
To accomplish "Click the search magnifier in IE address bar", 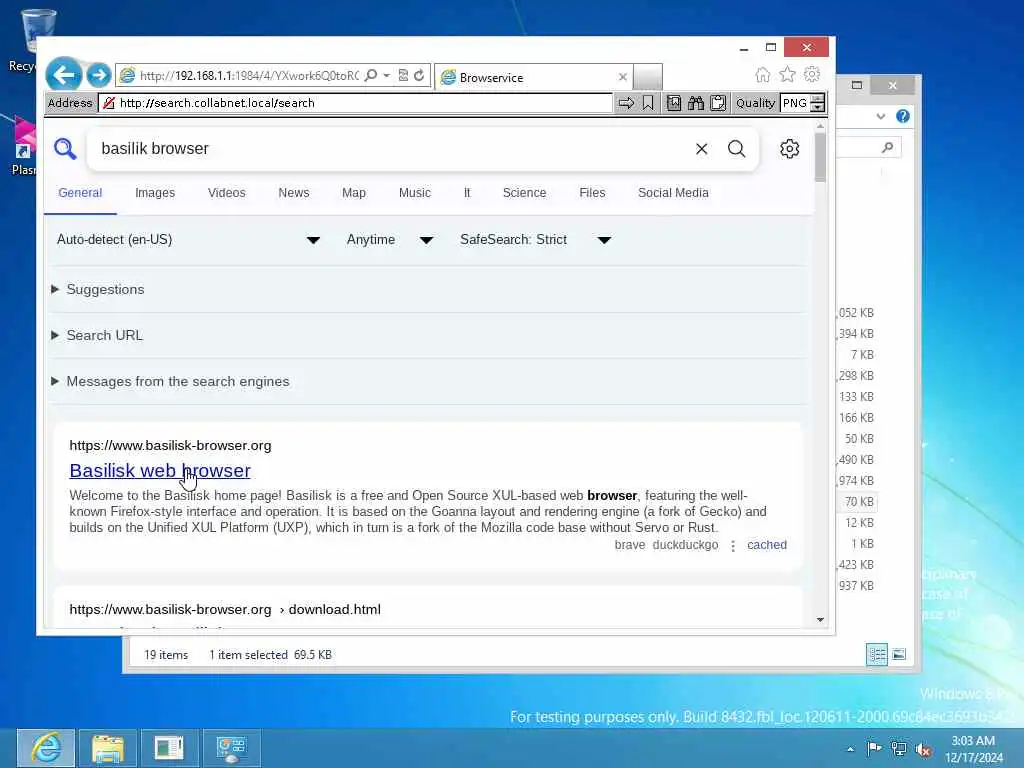I will click(371, 75).
